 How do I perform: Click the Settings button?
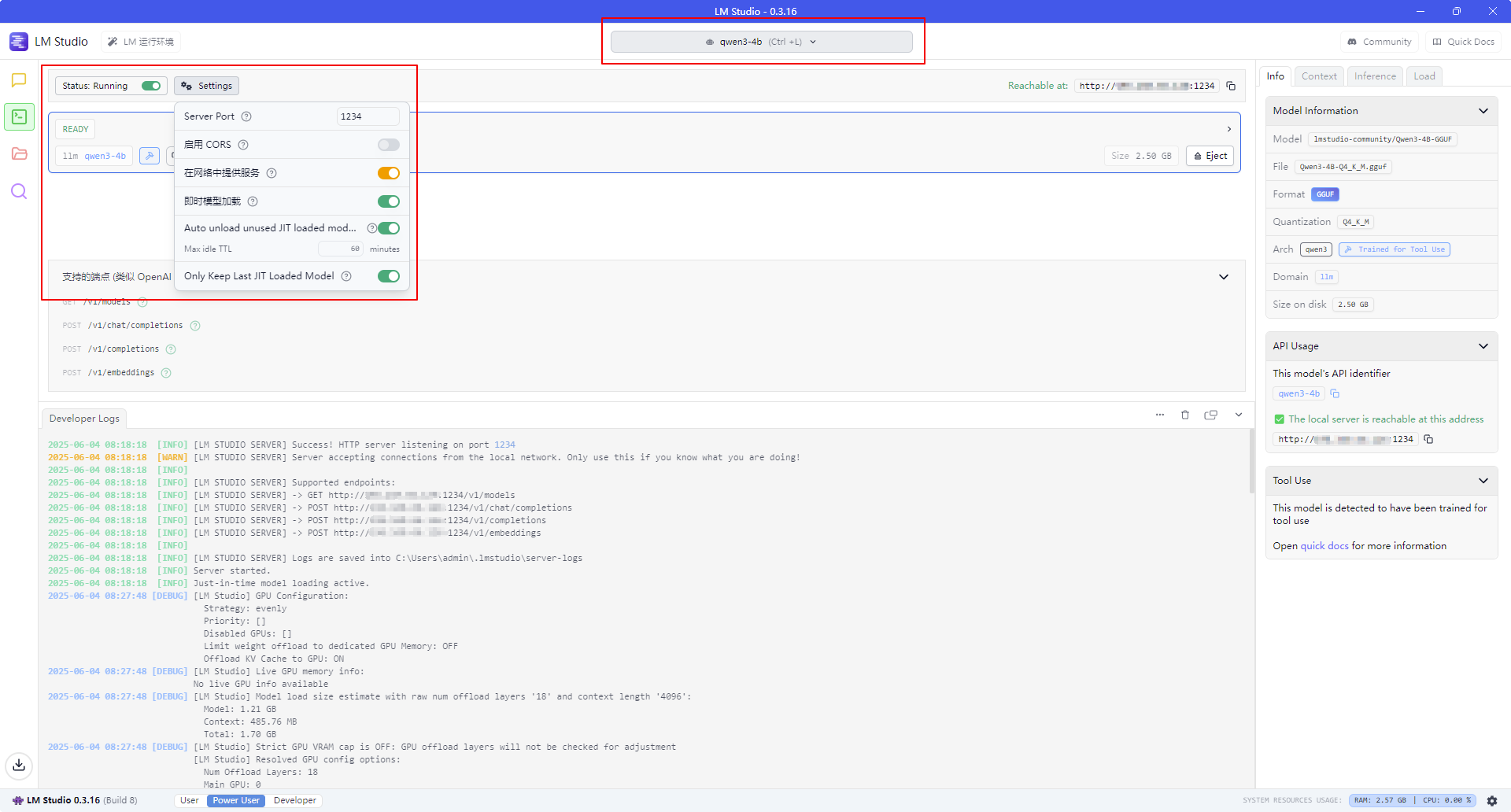click(x=207, y=86)
